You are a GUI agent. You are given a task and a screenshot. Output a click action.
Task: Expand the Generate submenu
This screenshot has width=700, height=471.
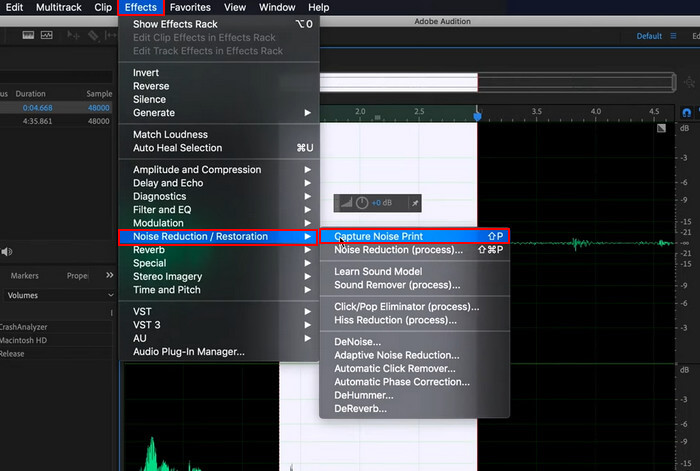219,113
